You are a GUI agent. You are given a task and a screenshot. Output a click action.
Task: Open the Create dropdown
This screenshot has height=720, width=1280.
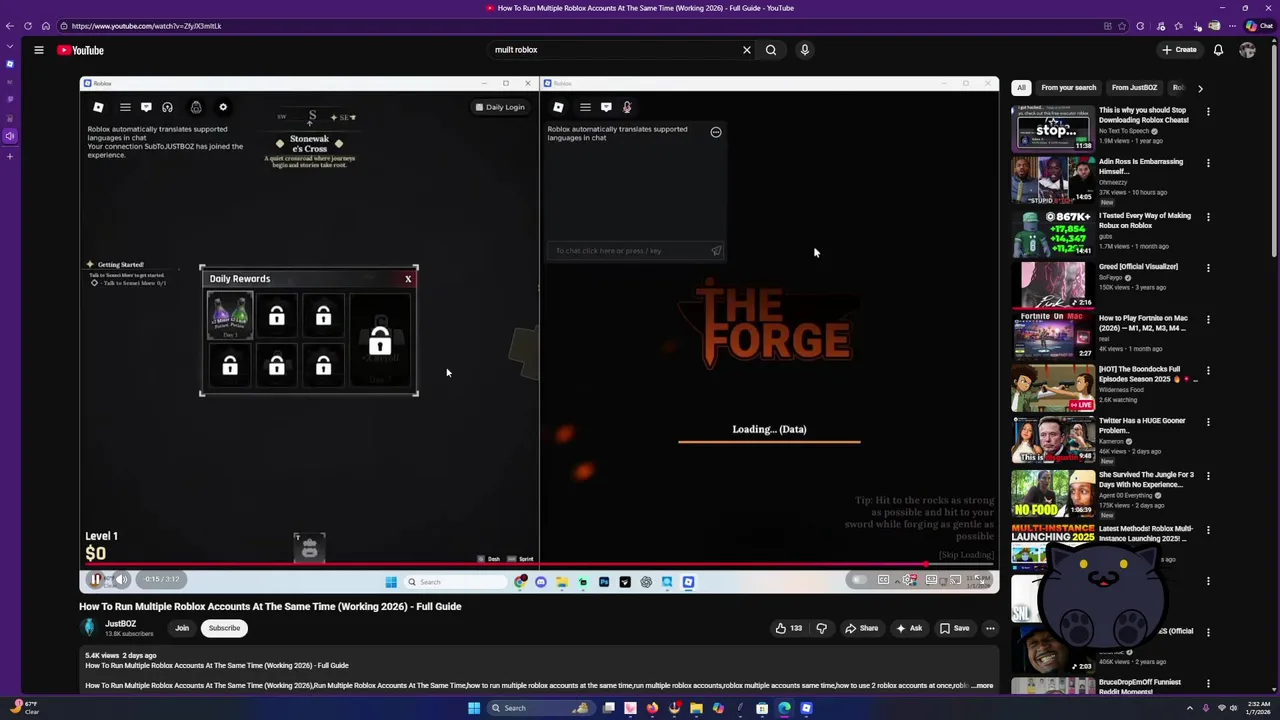1179,50
